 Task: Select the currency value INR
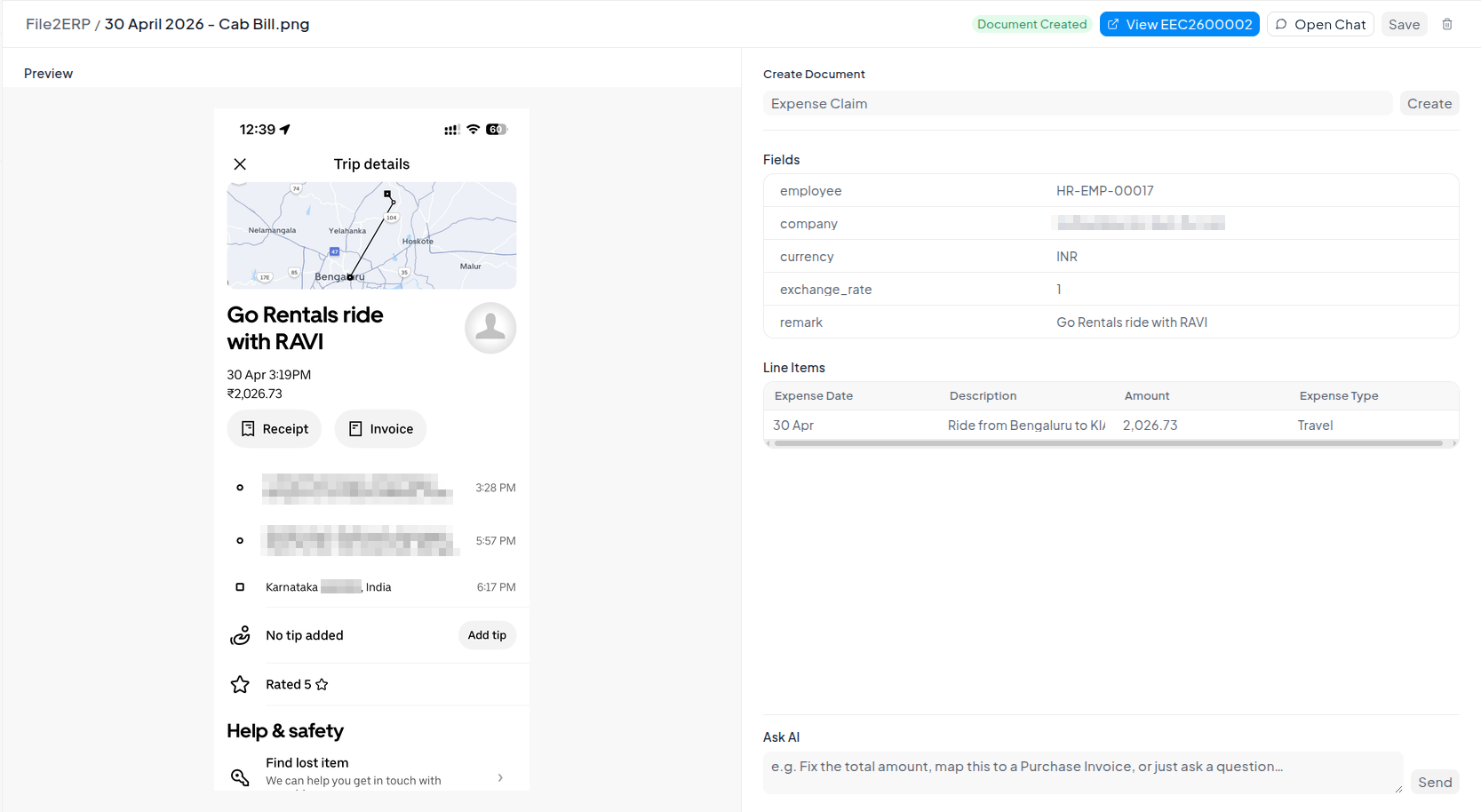click(x=1066, y=257)
